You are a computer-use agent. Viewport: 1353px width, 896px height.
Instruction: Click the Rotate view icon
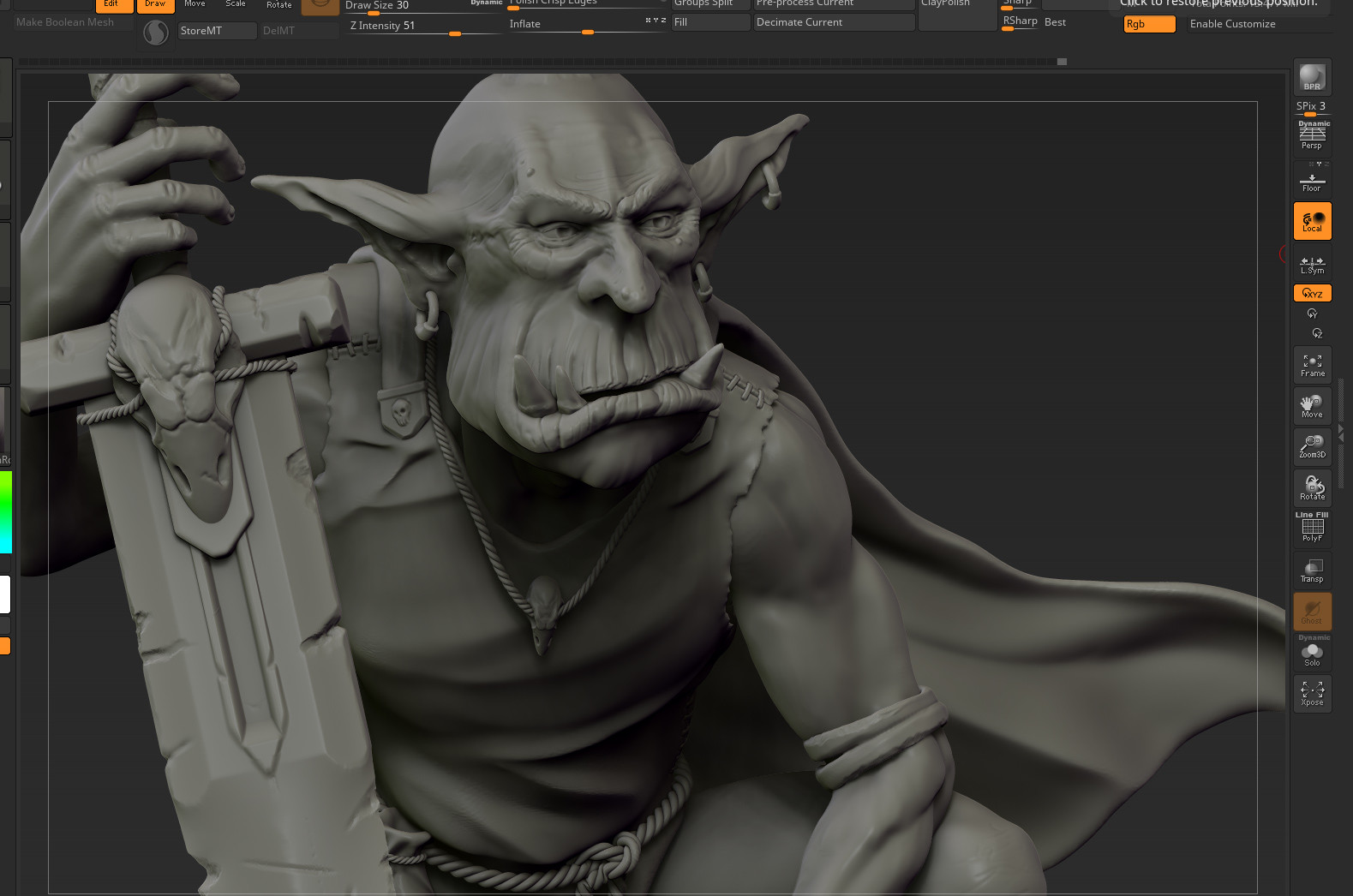(1312, 488)
